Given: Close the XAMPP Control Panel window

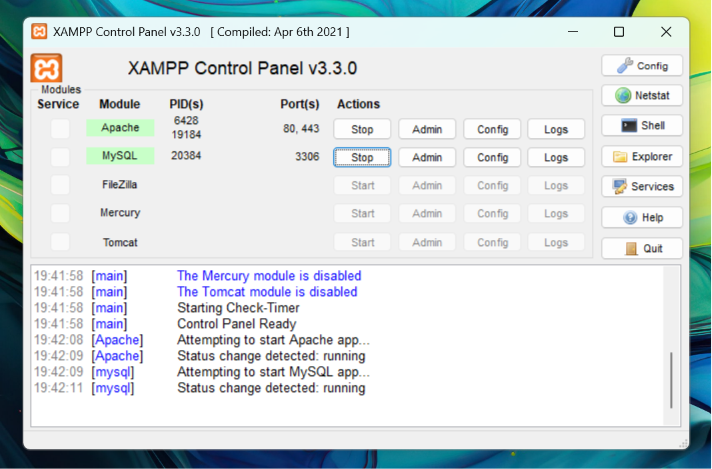Looking at the screenshot, I should coord(666,32).
